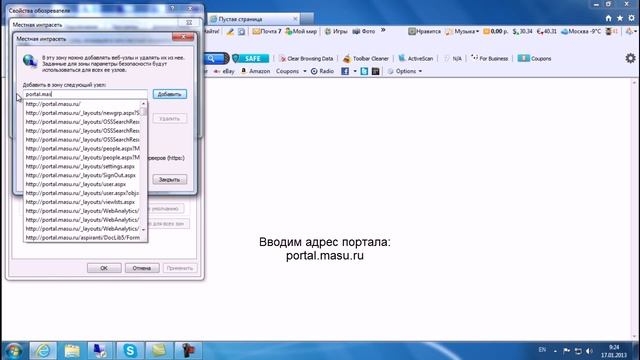The height and width of the screenshot is (360, 640).
Task: Click the Добавить button
Action: click(170, 94)
